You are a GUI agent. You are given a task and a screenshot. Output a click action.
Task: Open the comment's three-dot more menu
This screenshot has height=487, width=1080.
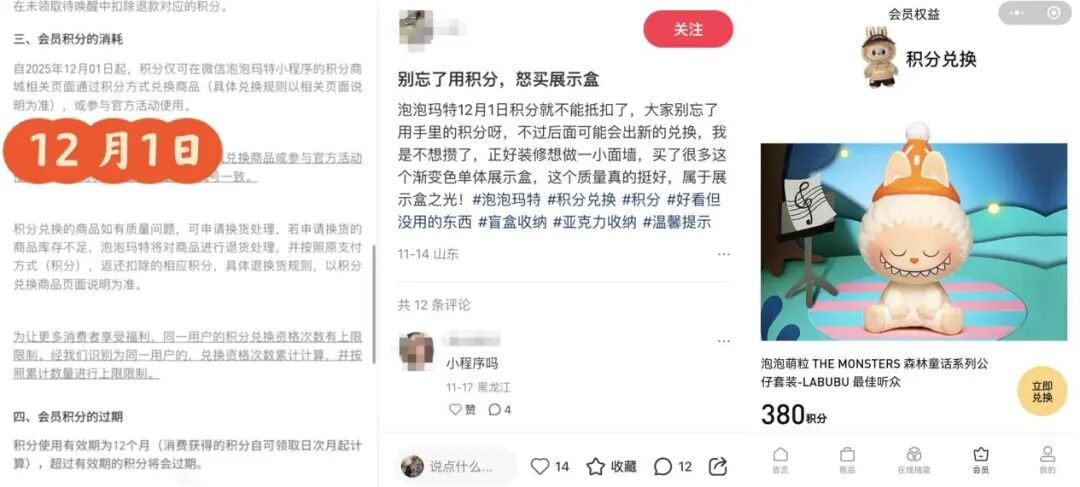pyautogui.click(x=723, y=341)
